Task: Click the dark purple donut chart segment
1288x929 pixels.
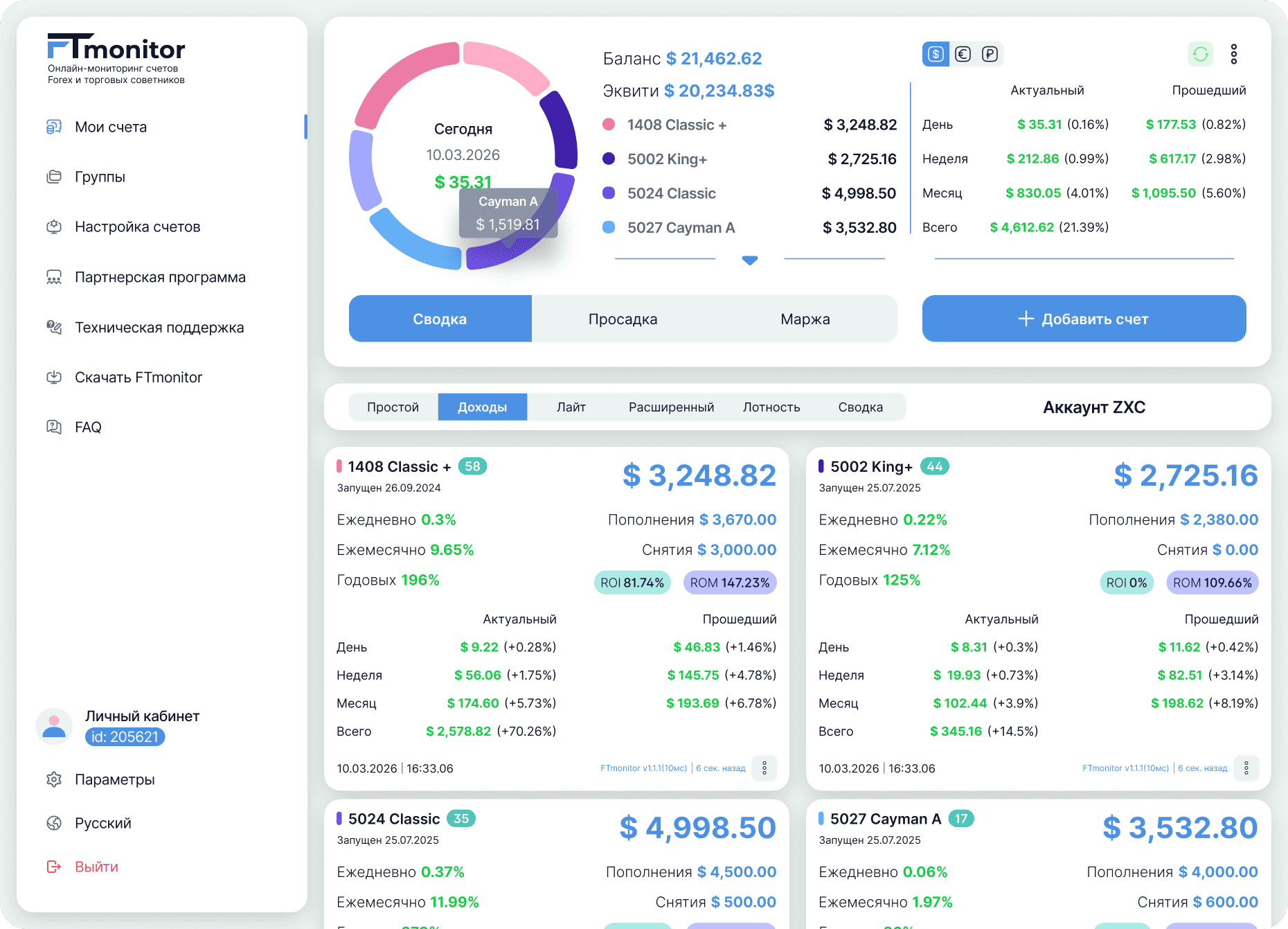Action: pyautogui.click(x=561, y=130)
